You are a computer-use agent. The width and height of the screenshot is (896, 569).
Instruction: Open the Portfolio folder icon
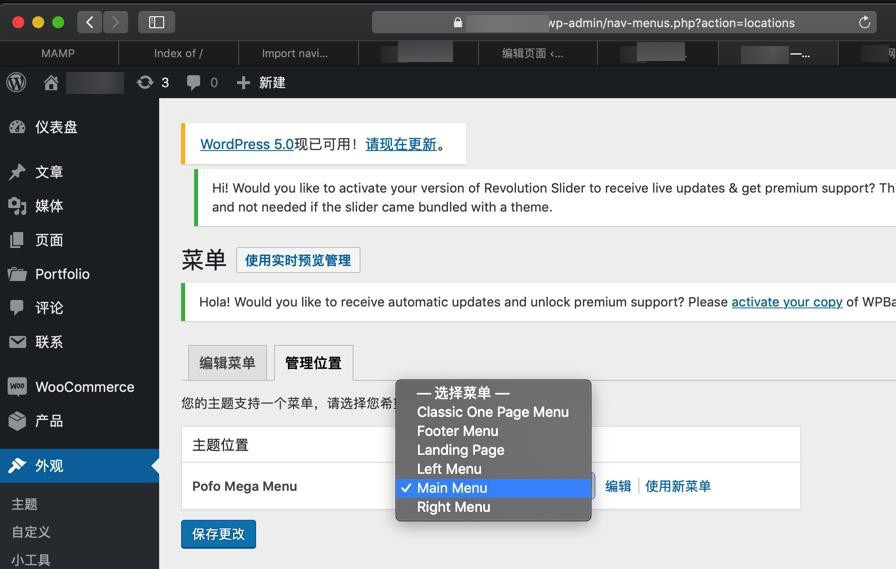pyautogui.click(x=17, y=274)
